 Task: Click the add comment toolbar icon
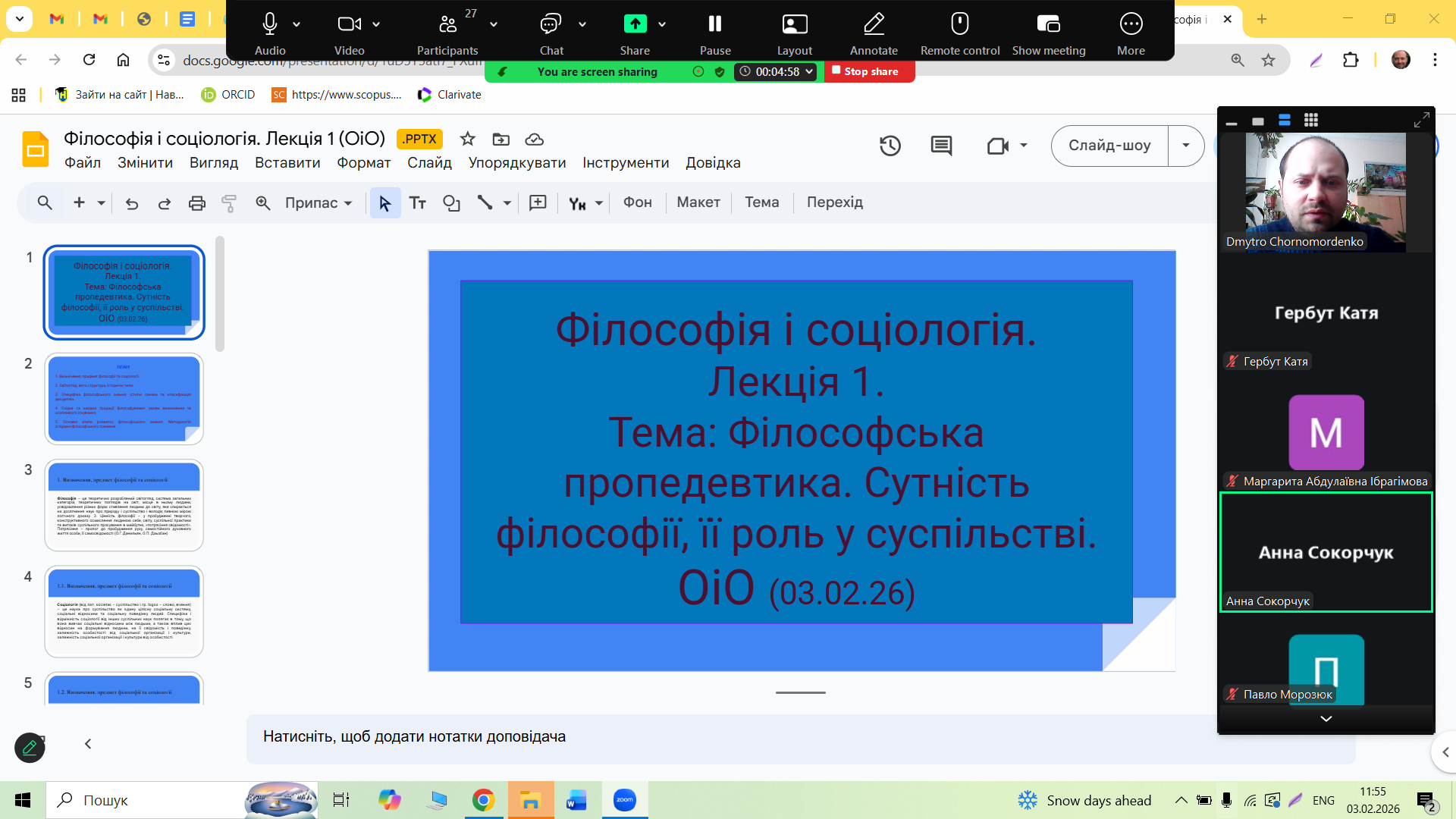point(538,203)
